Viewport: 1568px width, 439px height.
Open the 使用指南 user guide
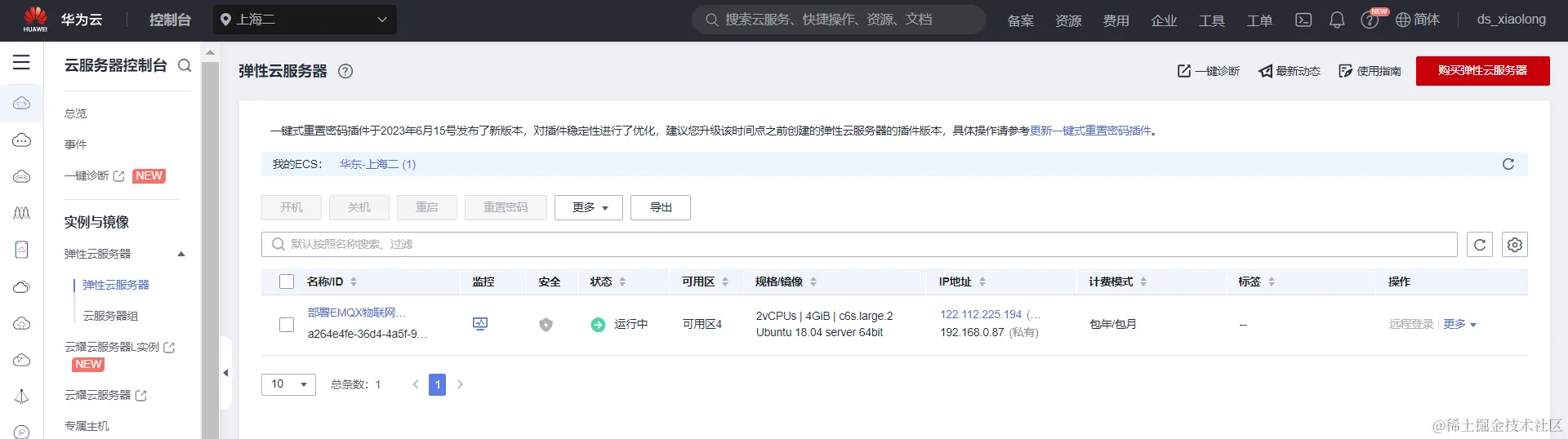click(1370, 71)
